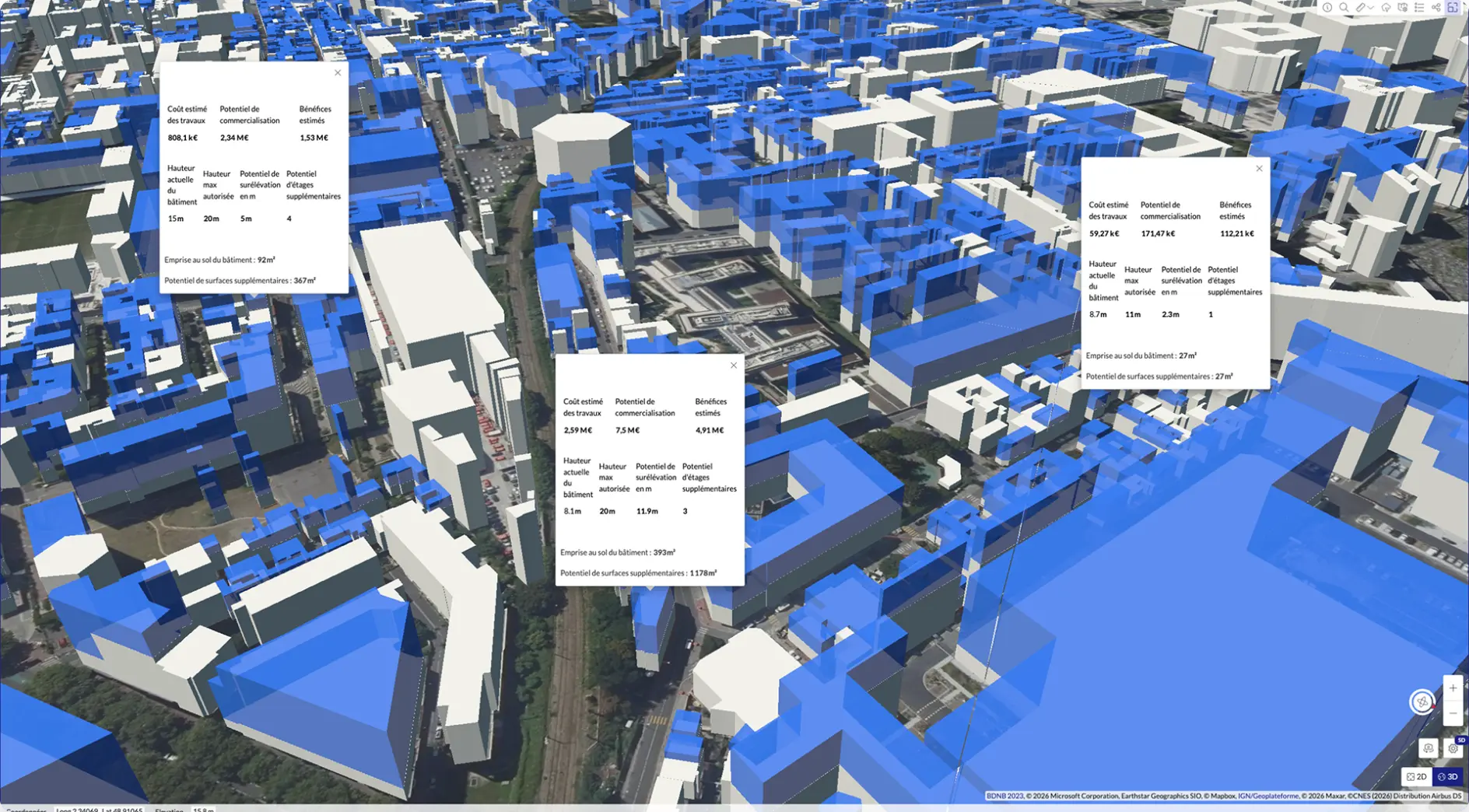This screenshot has height=812, width=1469.
Task: Click the '171,47 k€' commercialisation value
Action: [x=1158, y=233]
